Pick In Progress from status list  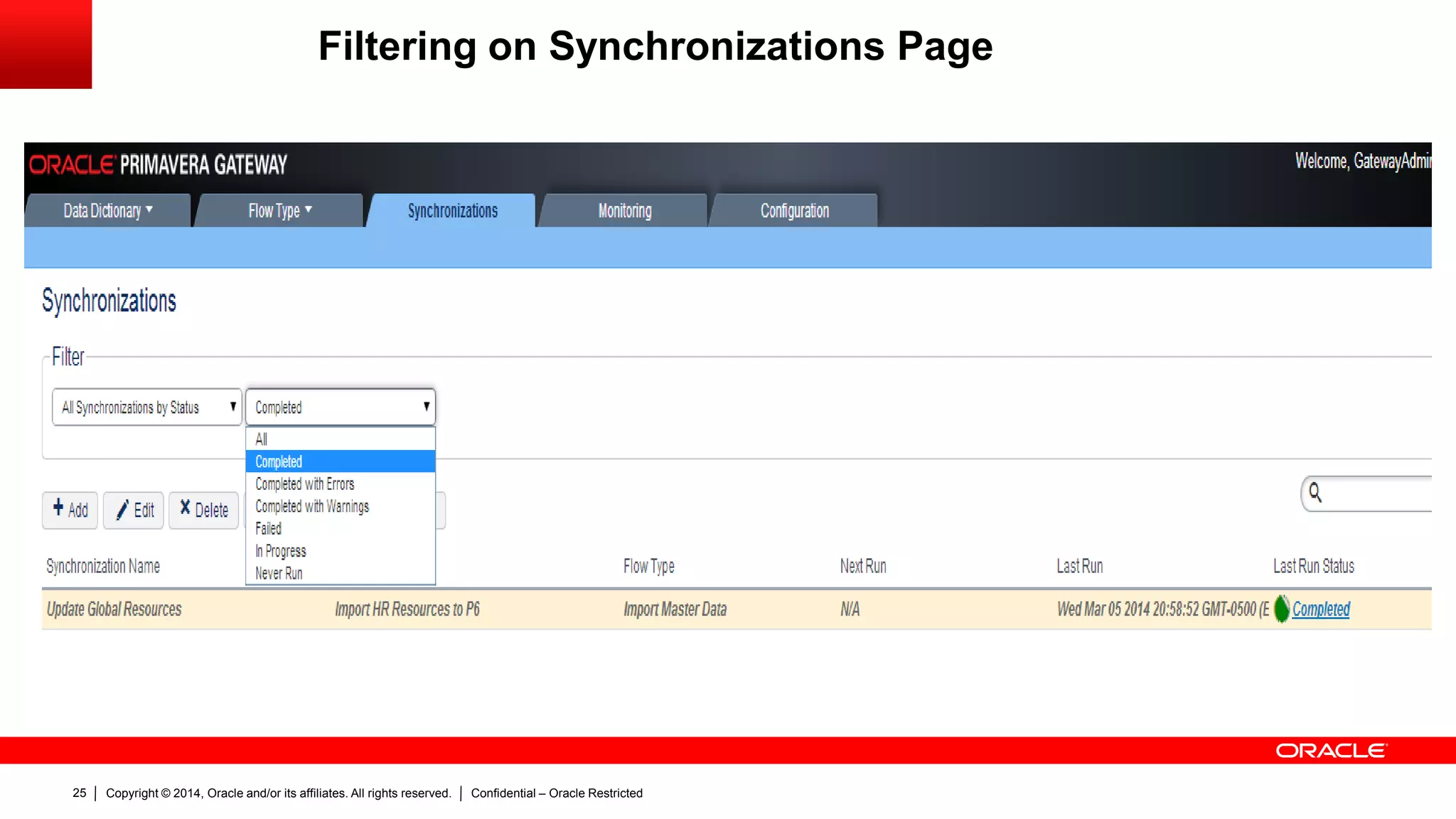(x=341, y=551)
